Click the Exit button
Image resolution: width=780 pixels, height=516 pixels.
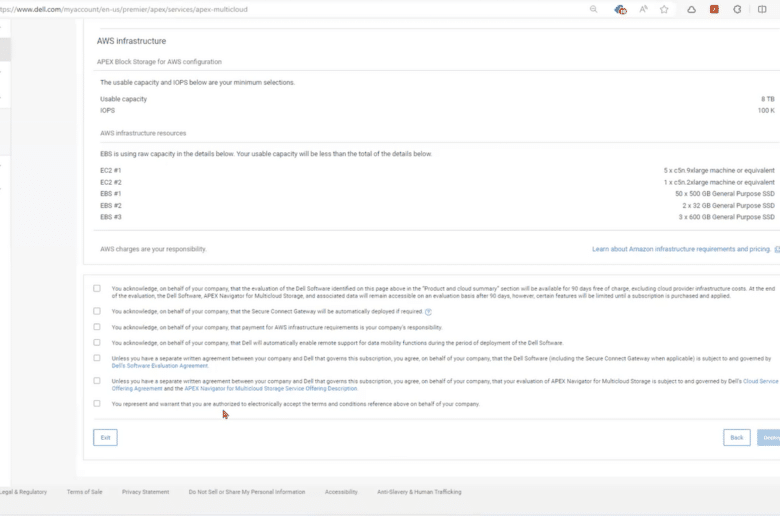pyautogui.click(x=105, y=437)
